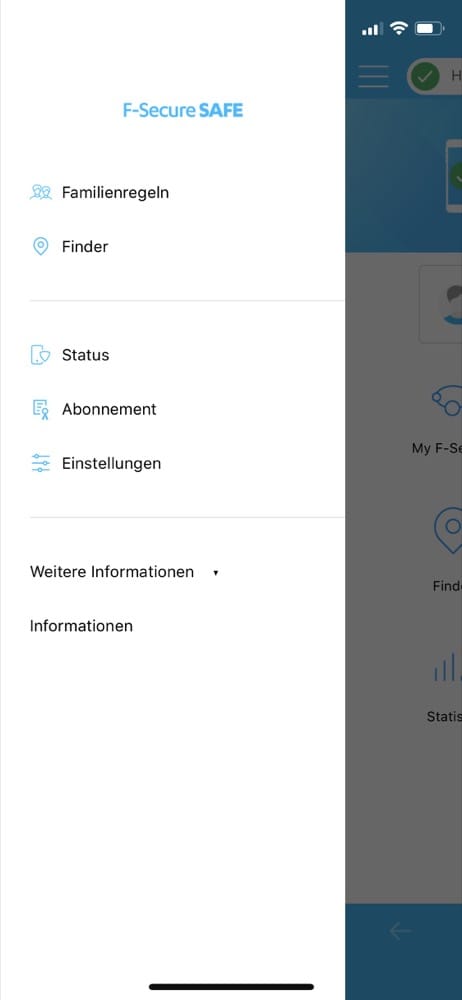Open the Informationen link
The height and width of the screenshot is (1000, 462).
81,626
